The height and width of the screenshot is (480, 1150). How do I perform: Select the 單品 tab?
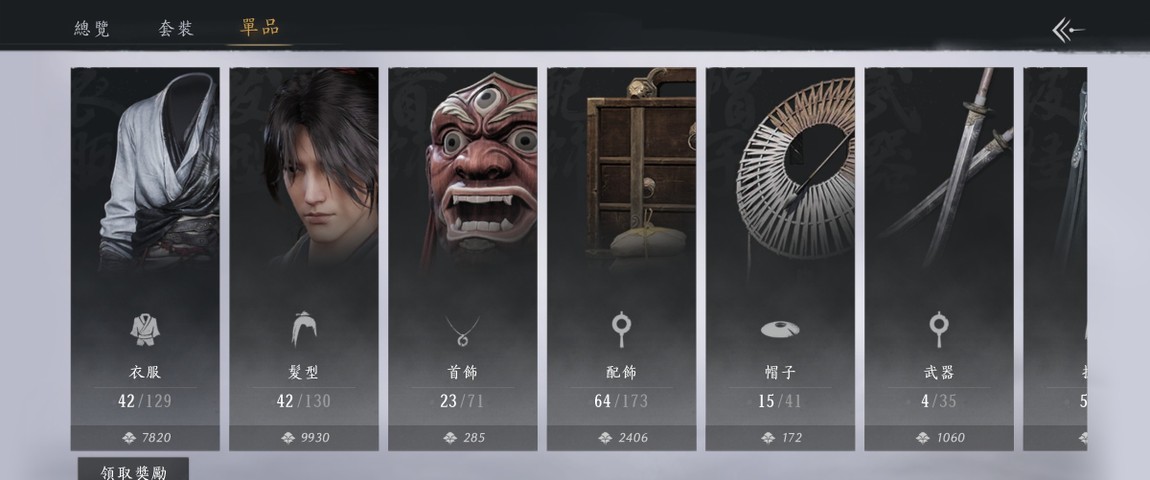(x=260, y=28)
